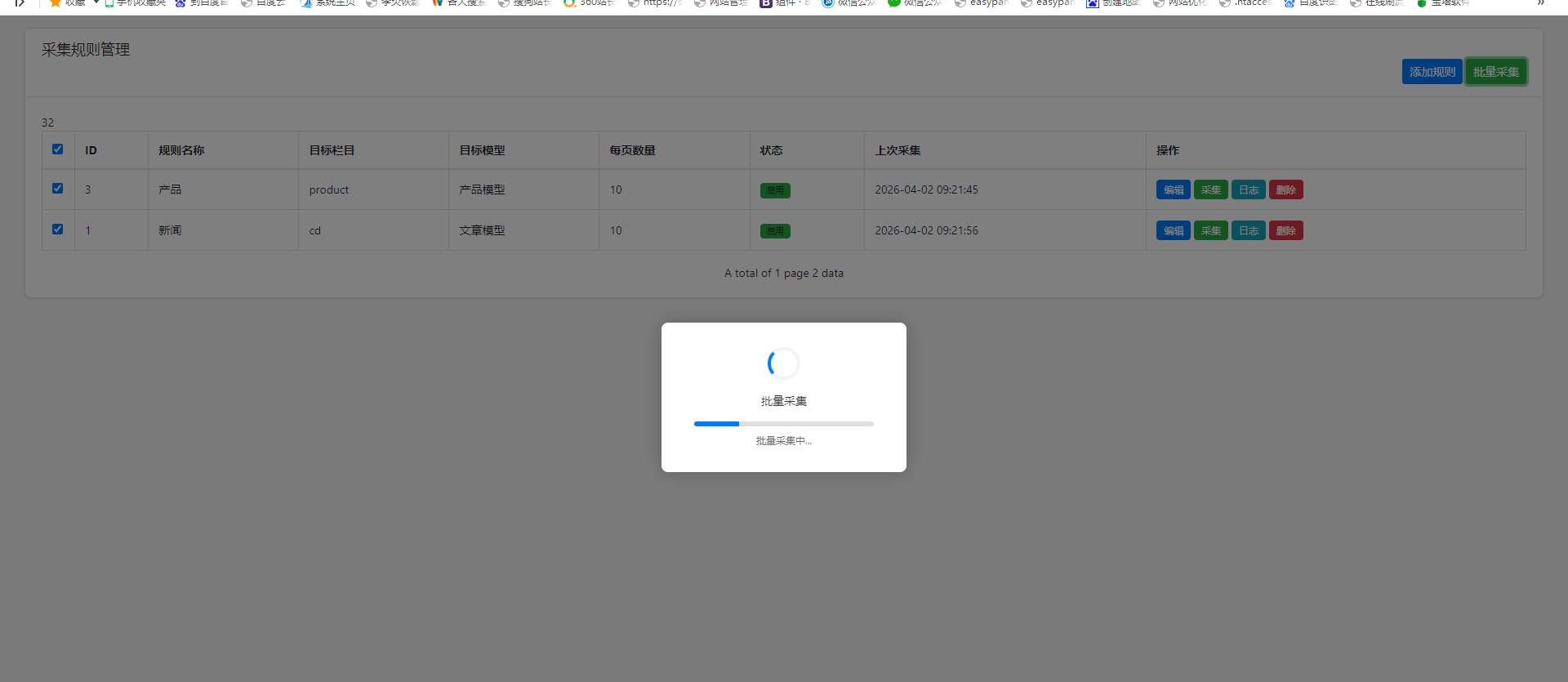Viewport: 1568px width, 682px height.
Task: Open the 360 bookmark icon
Action: click(569, 3)
